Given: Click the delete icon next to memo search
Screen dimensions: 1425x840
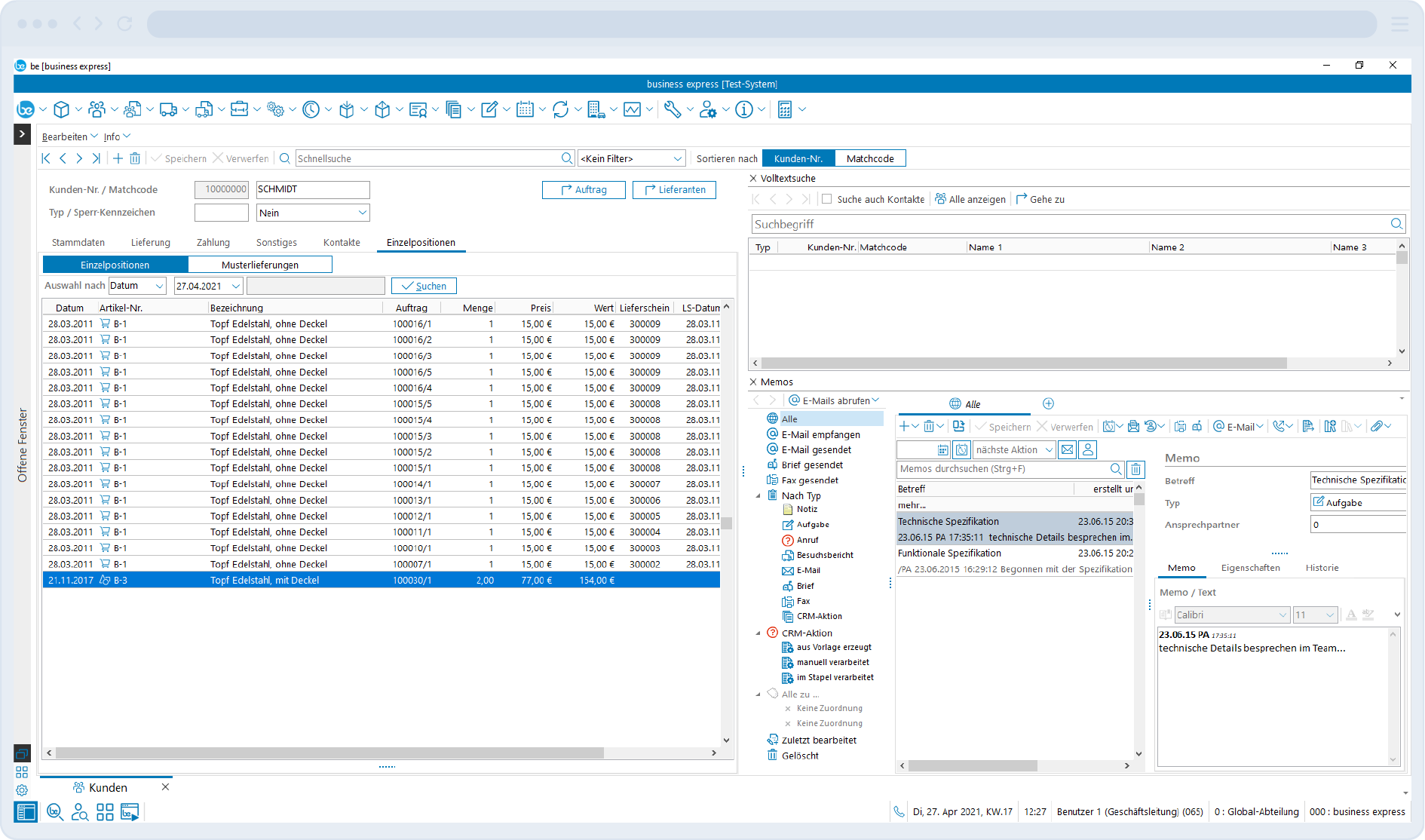Looking at the screenshot, I should point(1135,469).
